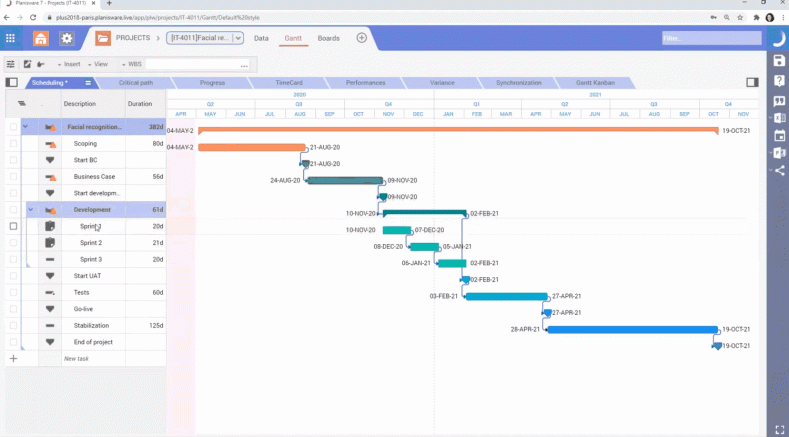Tick the Scoping row checkbox
The height and width of the screenshot is (437, 789).
[x=14, y=143]
